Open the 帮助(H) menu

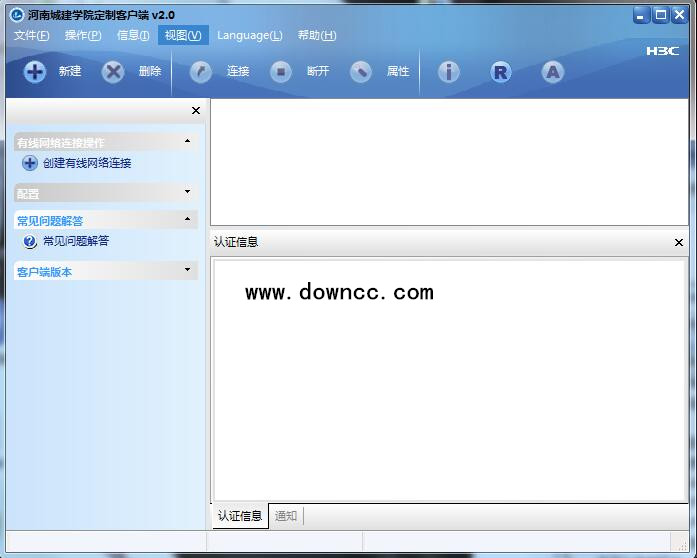317,35
